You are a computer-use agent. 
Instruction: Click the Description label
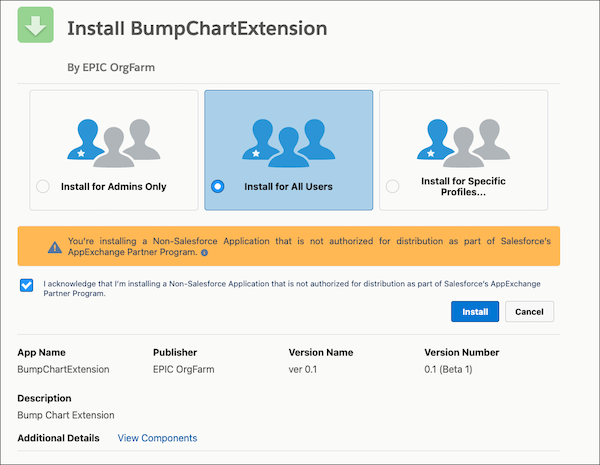click(44, 398)
